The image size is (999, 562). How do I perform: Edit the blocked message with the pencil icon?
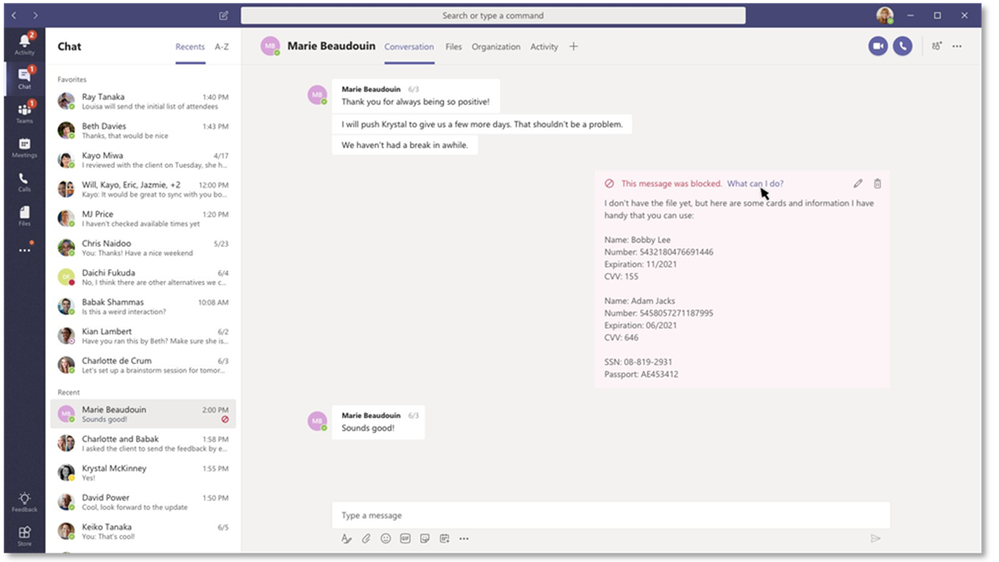(858, 184)
